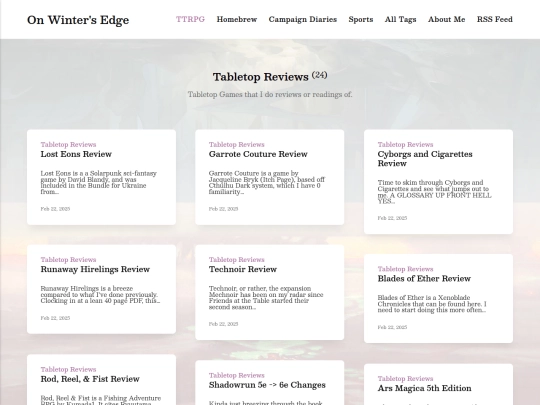Click the date under Technoir Review
Image resolution: width=540 pixels, height=405 pixels.
pyautogui.click(x=223, y=324)
